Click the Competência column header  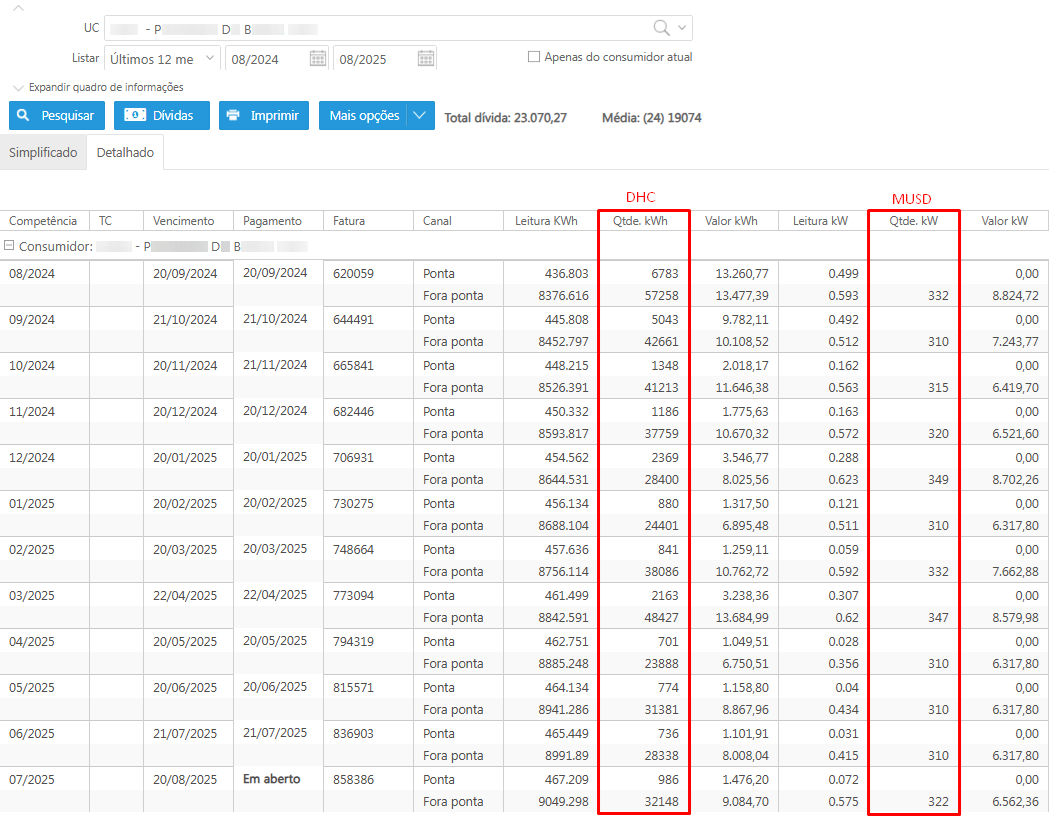pos(44,221)
